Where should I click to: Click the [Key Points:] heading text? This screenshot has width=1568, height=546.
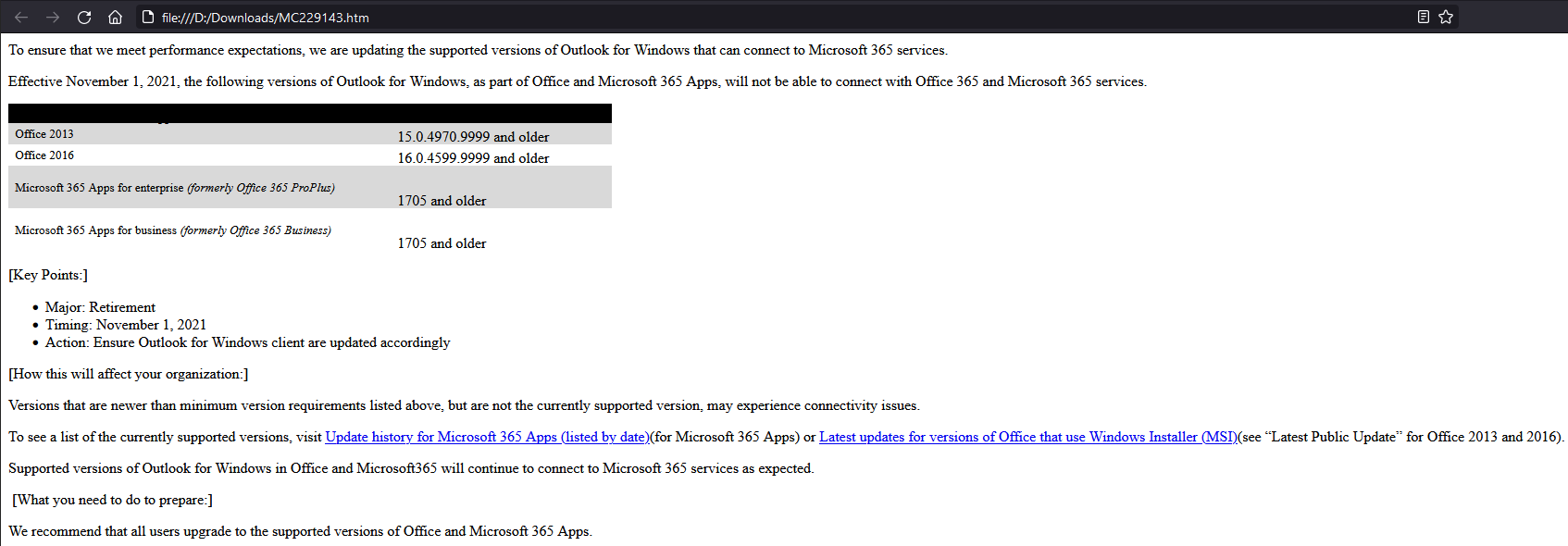[x=48, y=275]
